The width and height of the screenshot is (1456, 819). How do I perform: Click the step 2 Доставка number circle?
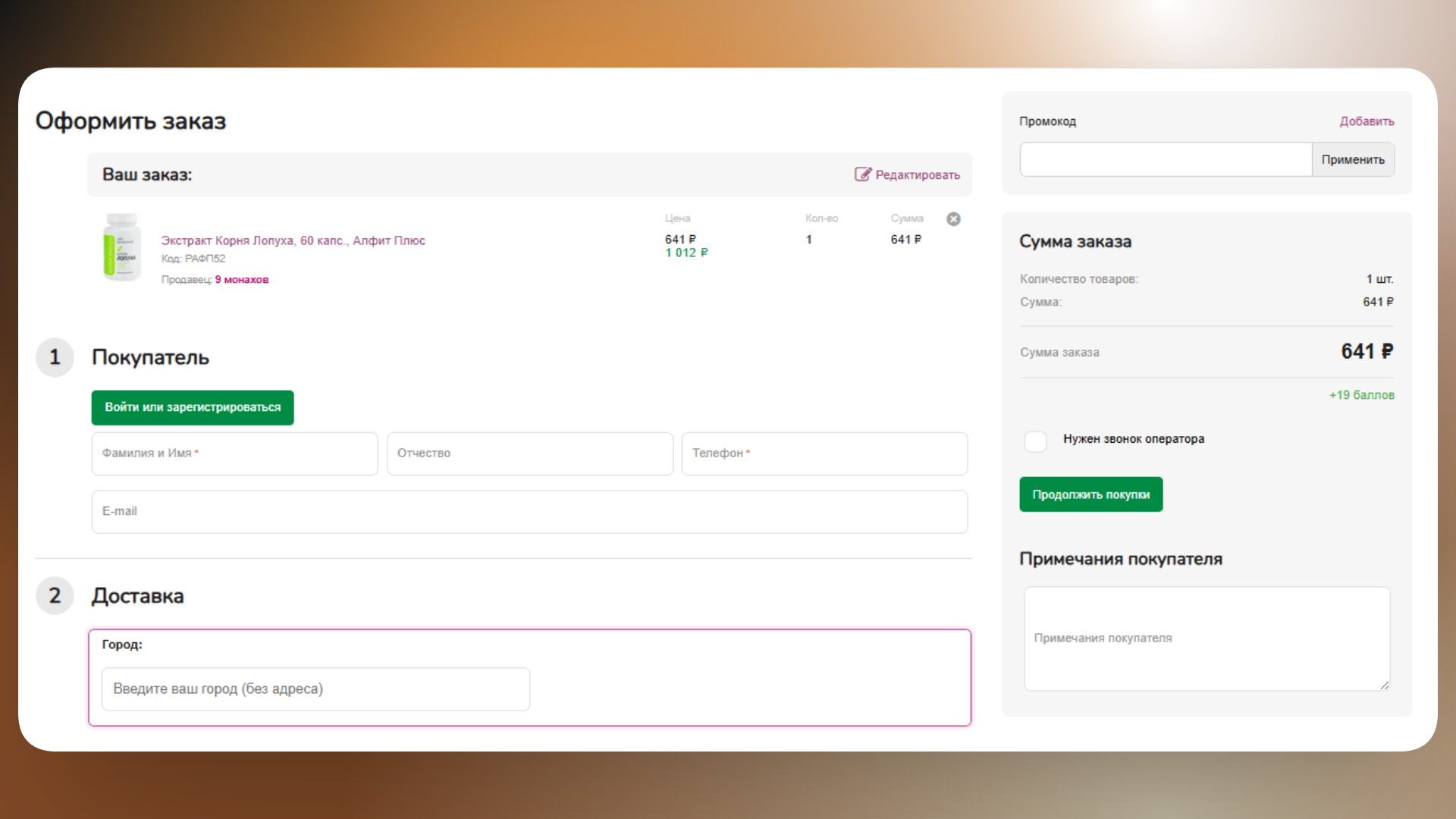tap(55, 596)
